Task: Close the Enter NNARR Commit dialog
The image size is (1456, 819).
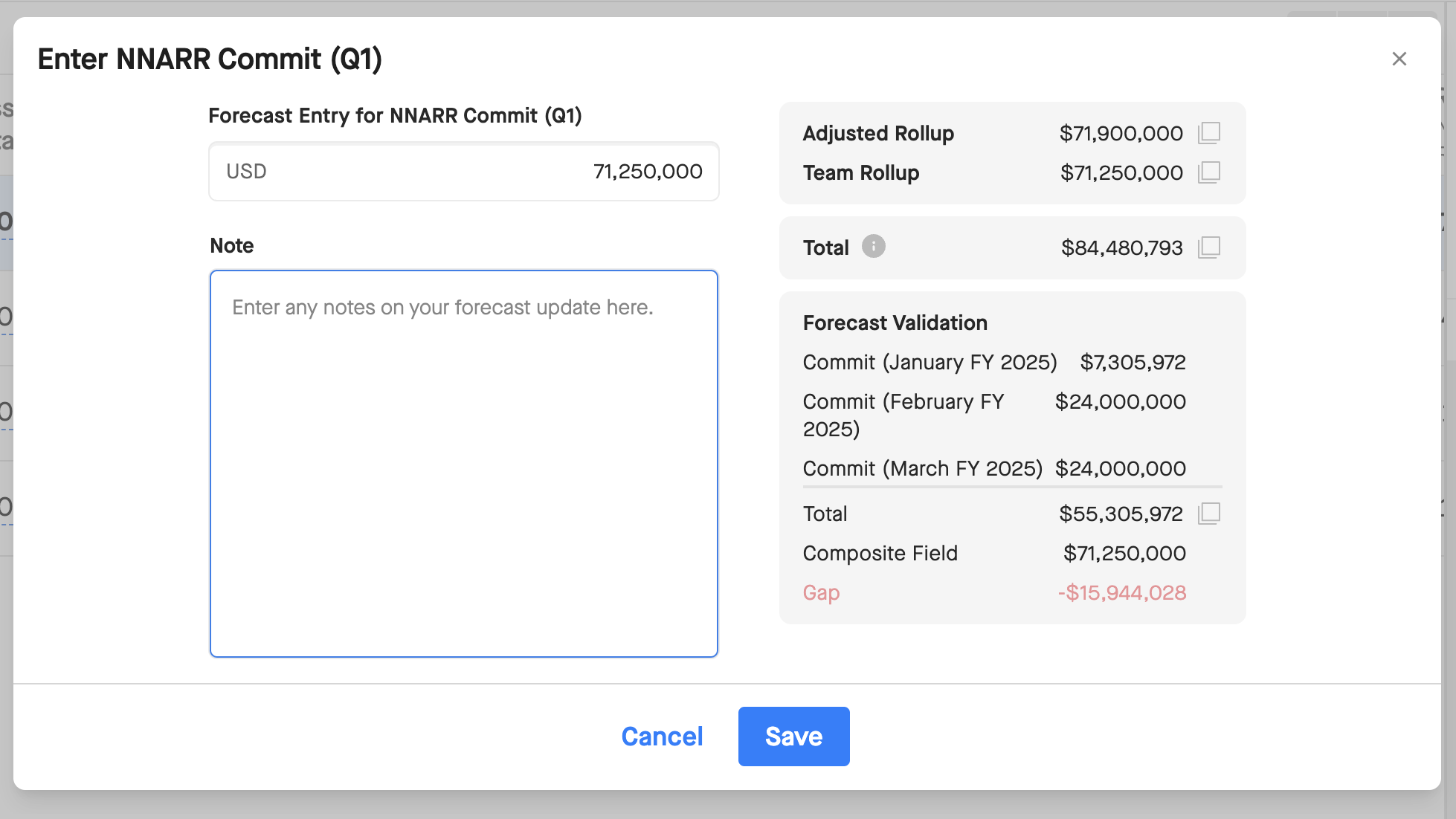Action: [1399, 59]
